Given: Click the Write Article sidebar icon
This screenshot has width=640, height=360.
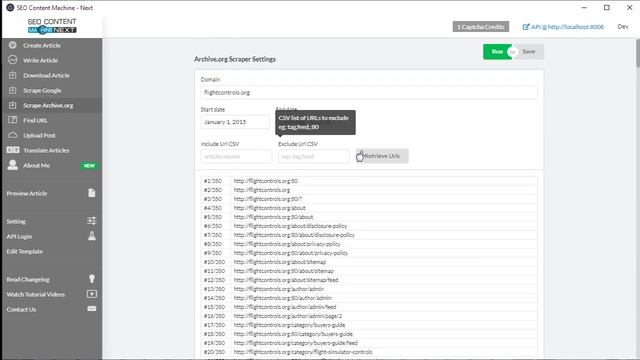Looking at the screenshot, I should click(13, 60).
